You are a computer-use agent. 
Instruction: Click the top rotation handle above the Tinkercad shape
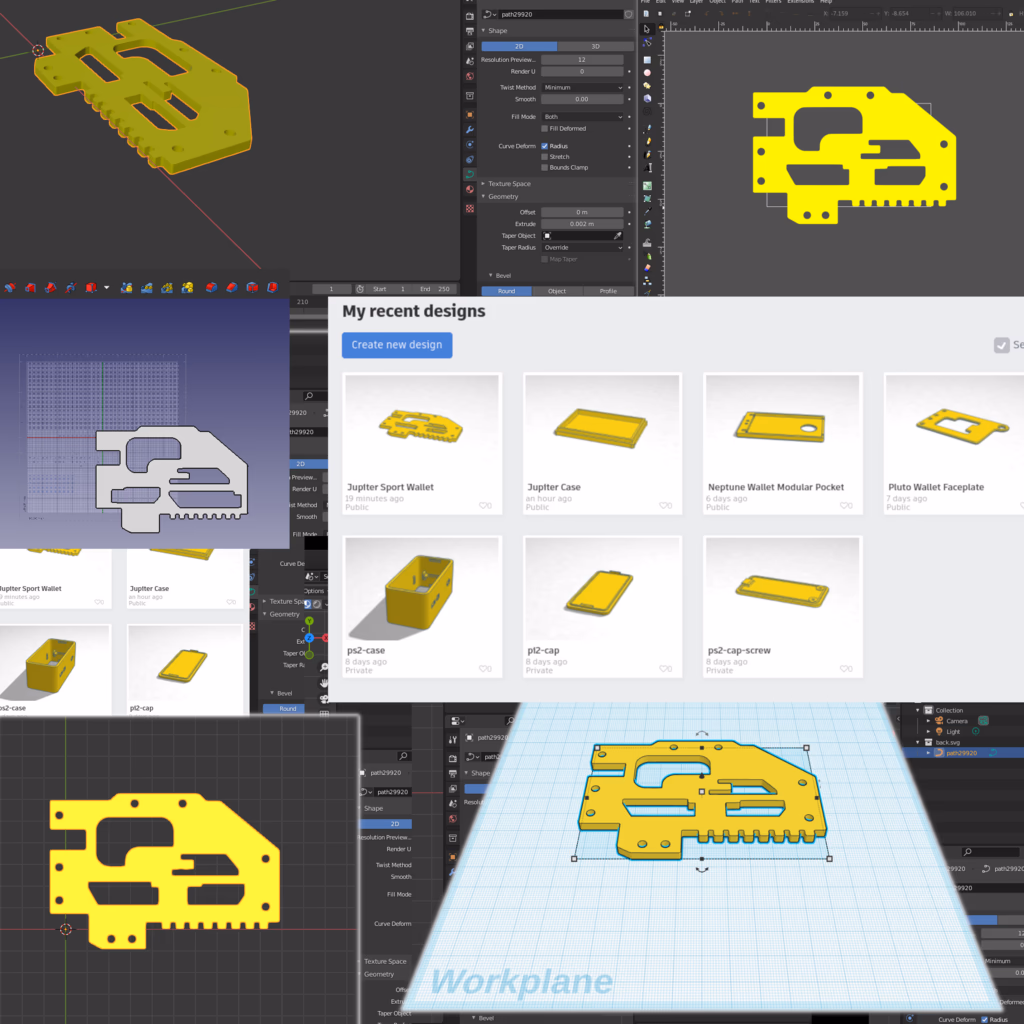702,734
